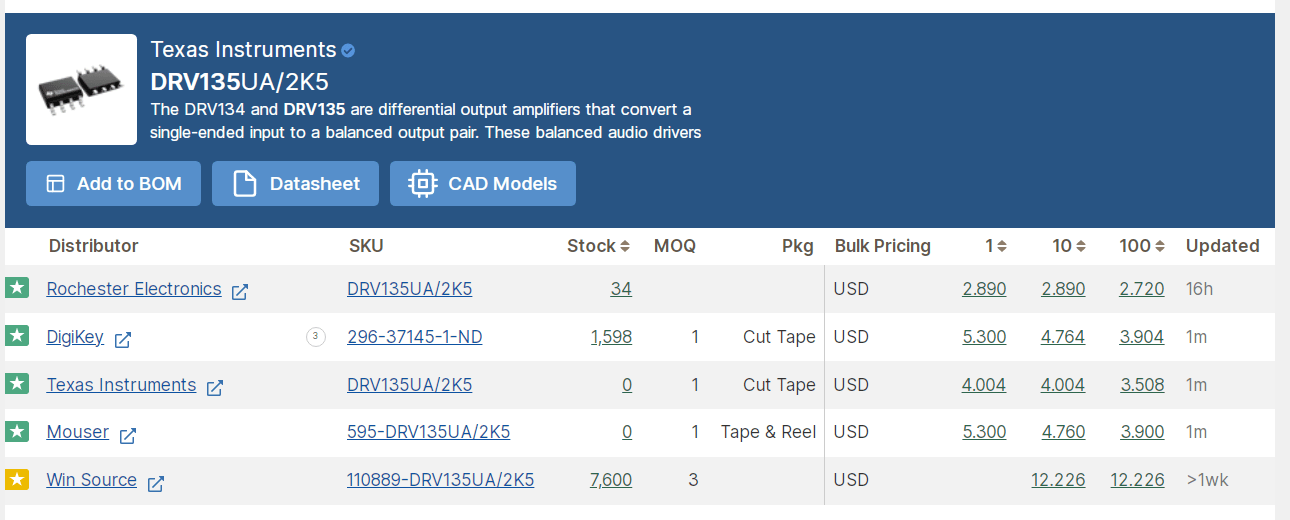This screenshot has height=520, width=1290.
Task: Open the Datasheet button
Action: point(295,184)
